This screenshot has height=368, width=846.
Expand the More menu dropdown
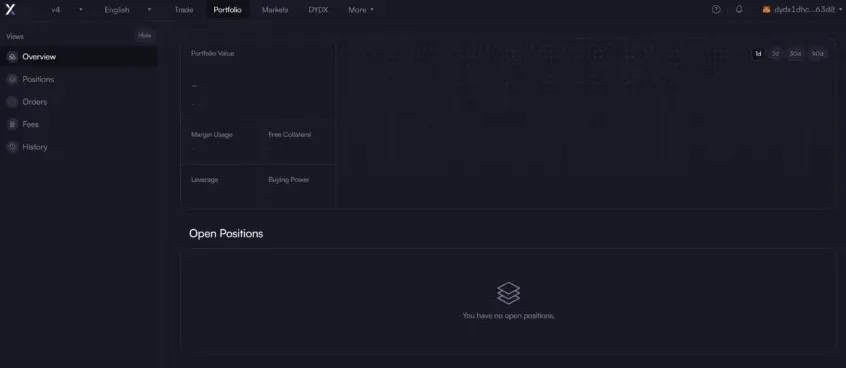361,10
